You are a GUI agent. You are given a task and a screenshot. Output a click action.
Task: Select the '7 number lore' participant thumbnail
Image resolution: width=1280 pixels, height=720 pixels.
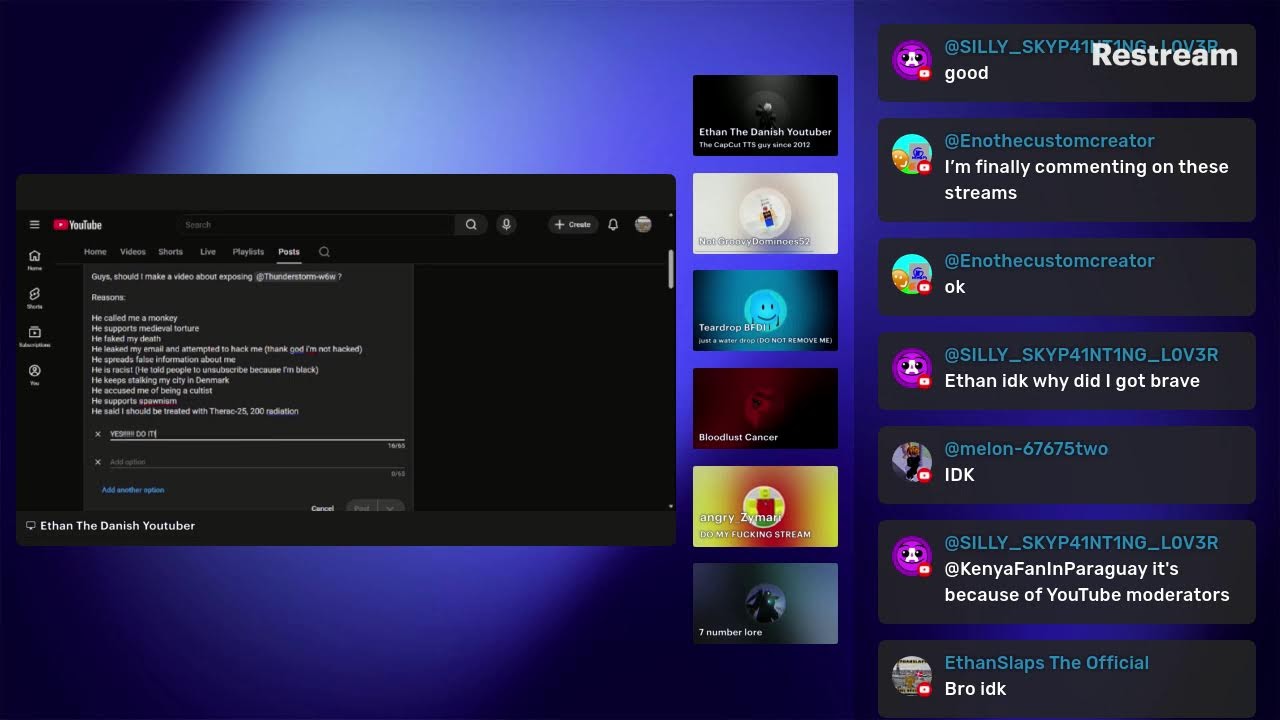[765, 603]
